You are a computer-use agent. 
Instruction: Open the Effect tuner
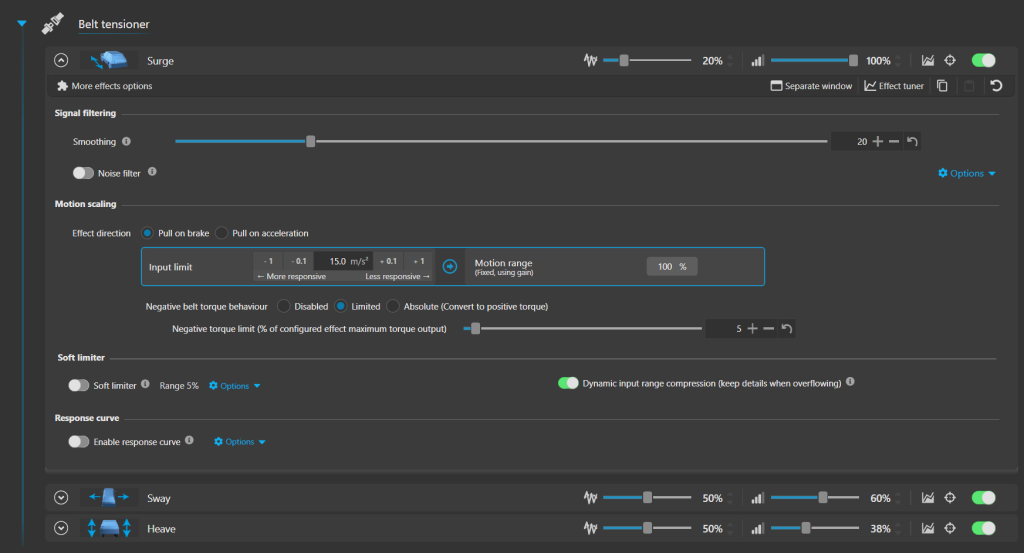pos(894,86)
